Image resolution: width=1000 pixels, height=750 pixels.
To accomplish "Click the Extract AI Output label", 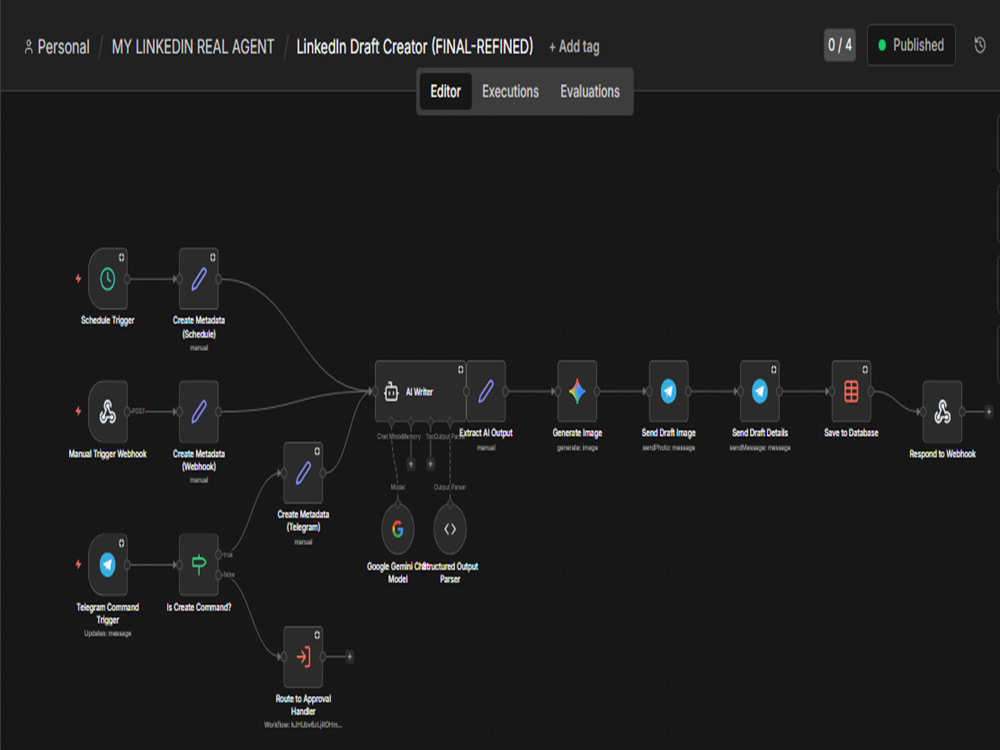I will 486,432.
